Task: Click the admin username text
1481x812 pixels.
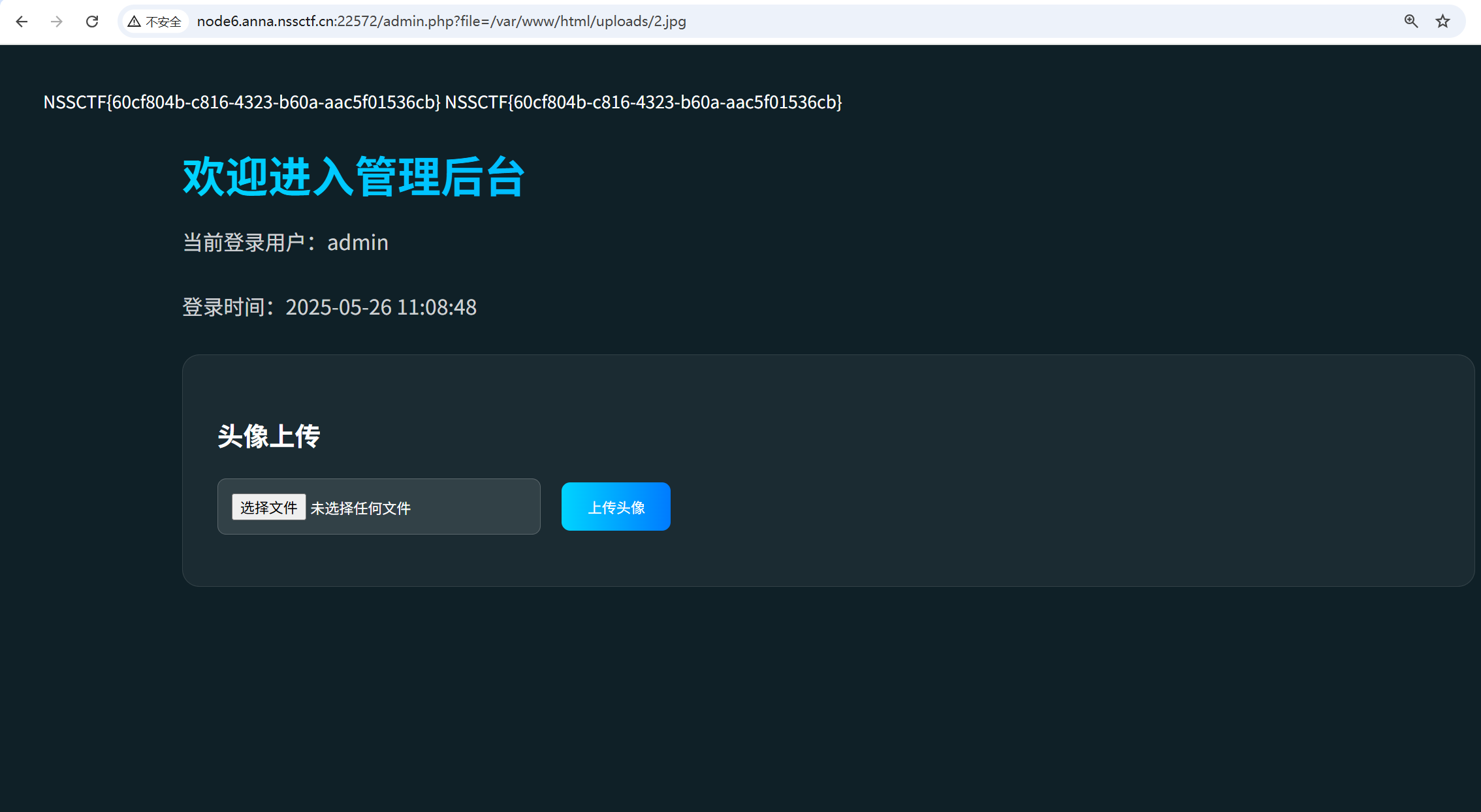Action: (357, 243)
